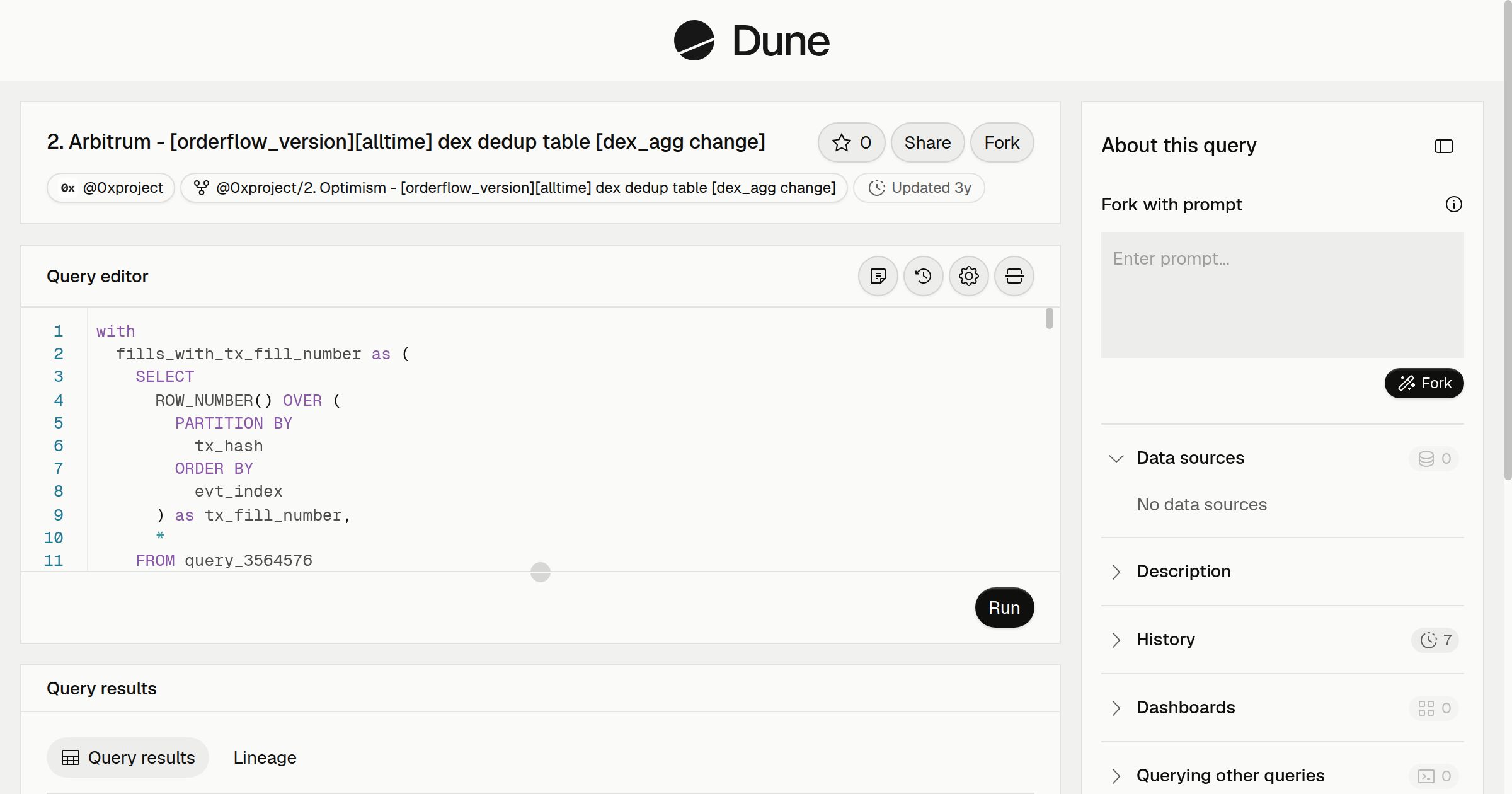Click the Dashboards count badge
1512x794 pixels.
(x=1434, y=708)
